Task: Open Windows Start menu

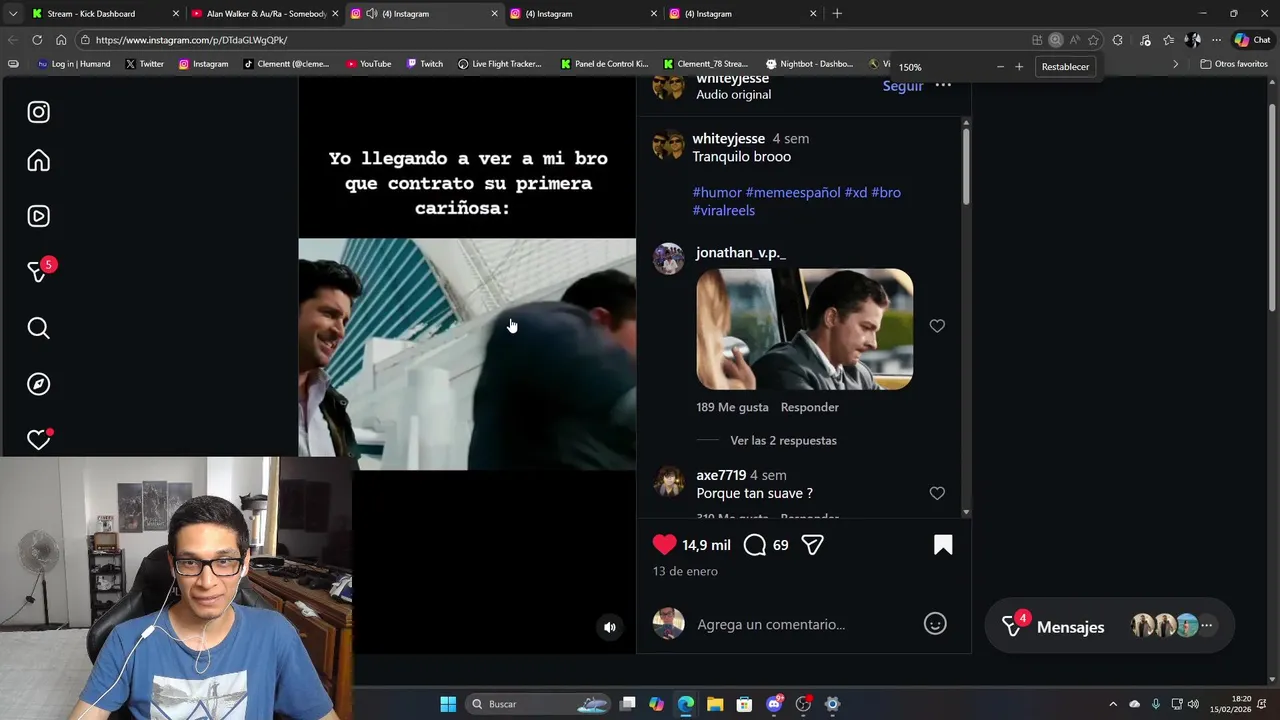Action: click(x=448, y=704)
